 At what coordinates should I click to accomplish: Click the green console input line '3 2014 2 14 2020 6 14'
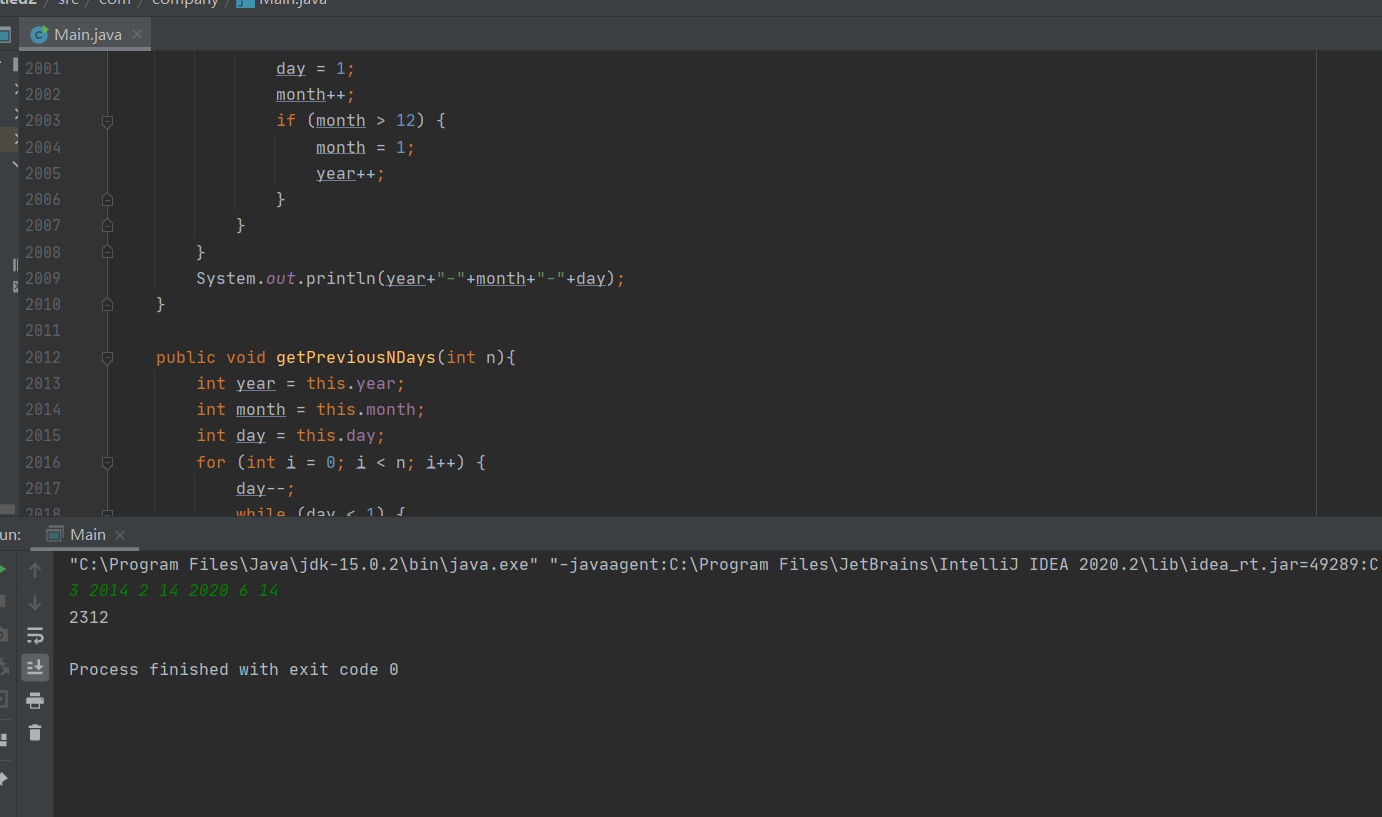(x=174, y=590)
